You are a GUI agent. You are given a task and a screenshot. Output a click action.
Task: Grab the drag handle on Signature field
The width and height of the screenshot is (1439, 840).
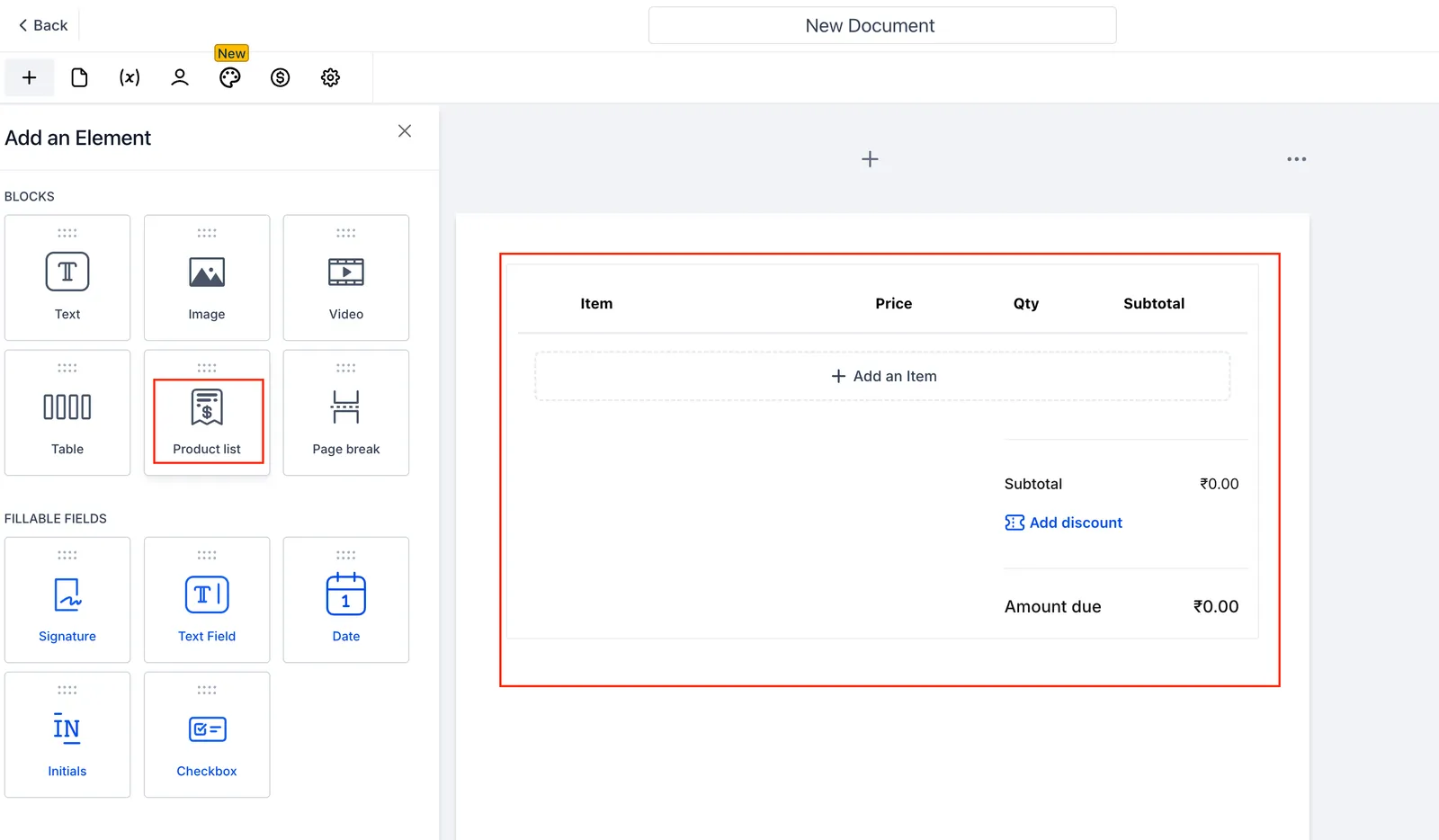click(x=67, y=555)
